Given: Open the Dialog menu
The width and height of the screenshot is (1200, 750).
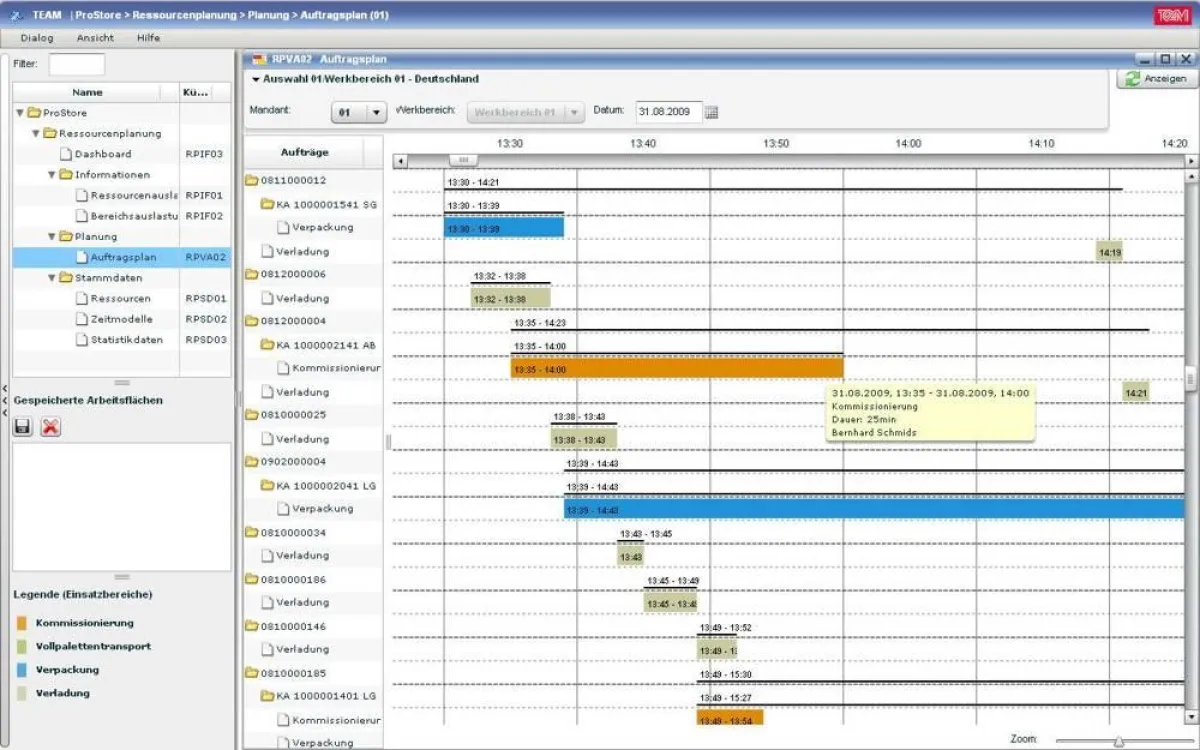Looking at the screenshot, I should click(36, 37).
